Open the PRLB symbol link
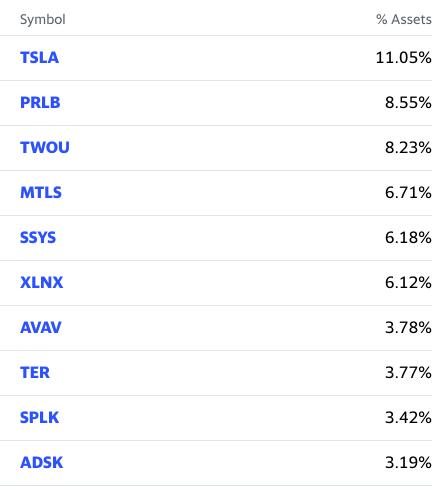This screenshot has height=486, width=447. pos(40,103)
